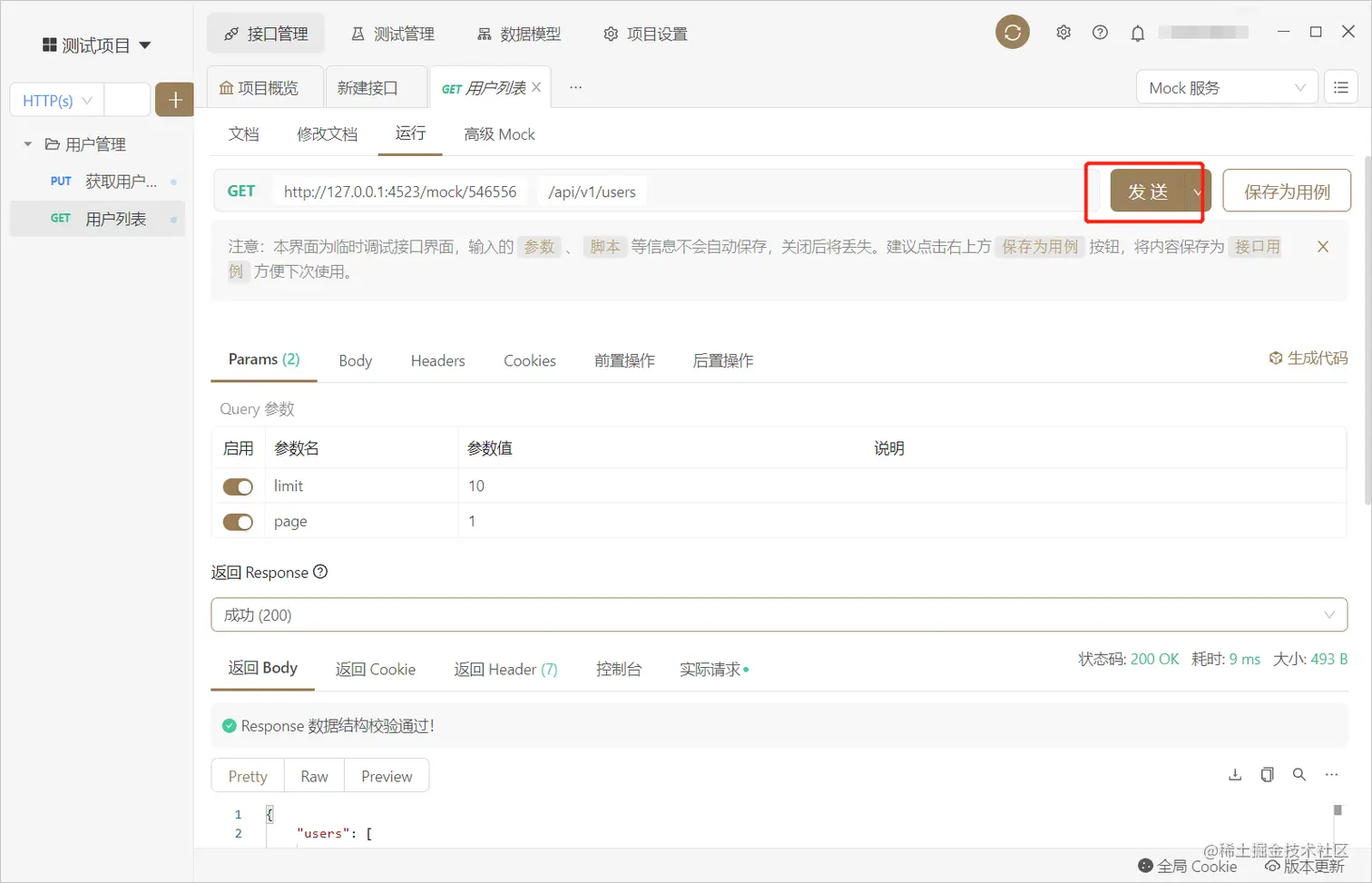This screenshot has width=1372, height=883.
Task: Open the notifications bell icon
Action: [1137, 34]
